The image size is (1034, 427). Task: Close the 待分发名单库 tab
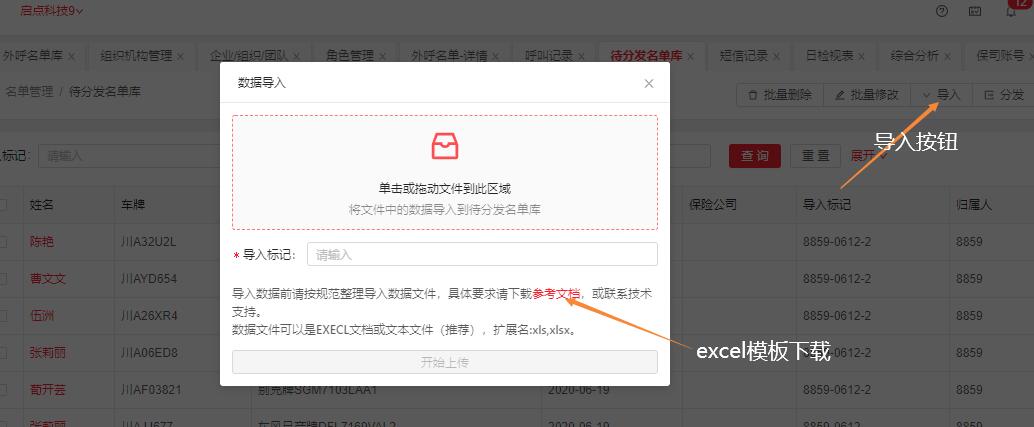click(690, 57)
